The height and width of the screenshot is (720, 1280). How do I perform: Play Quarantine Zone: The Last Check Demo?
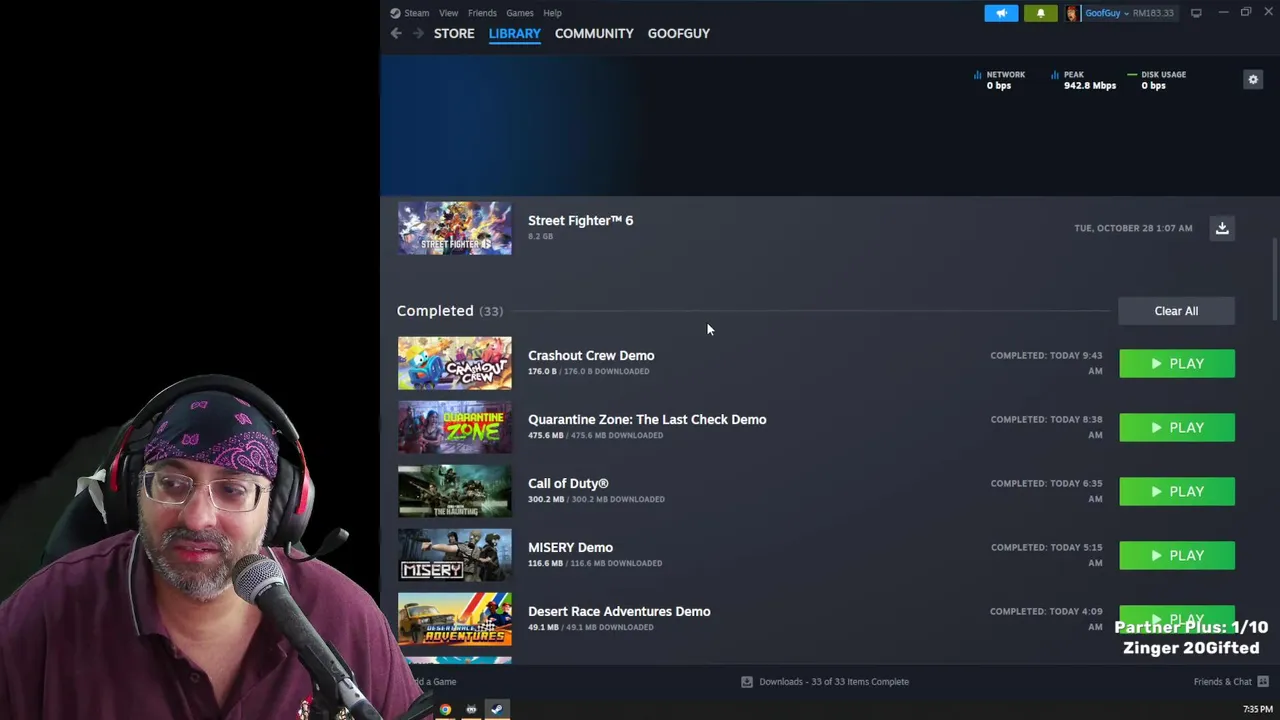(x=1177, y=428)
